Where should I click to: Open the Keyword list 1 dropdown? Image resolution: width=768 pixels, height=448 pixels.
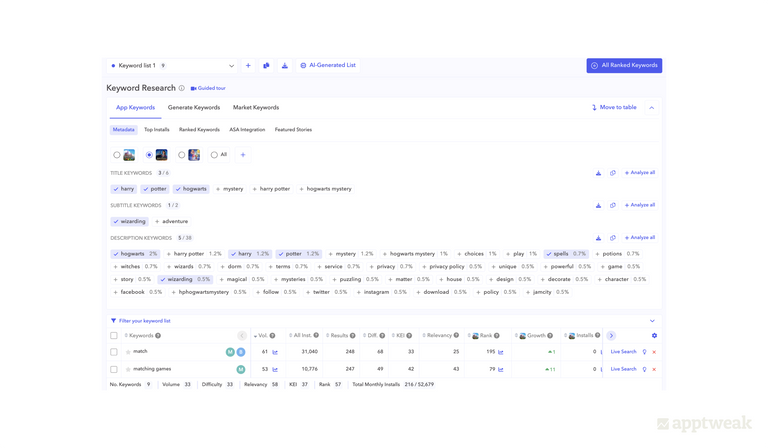172,66
